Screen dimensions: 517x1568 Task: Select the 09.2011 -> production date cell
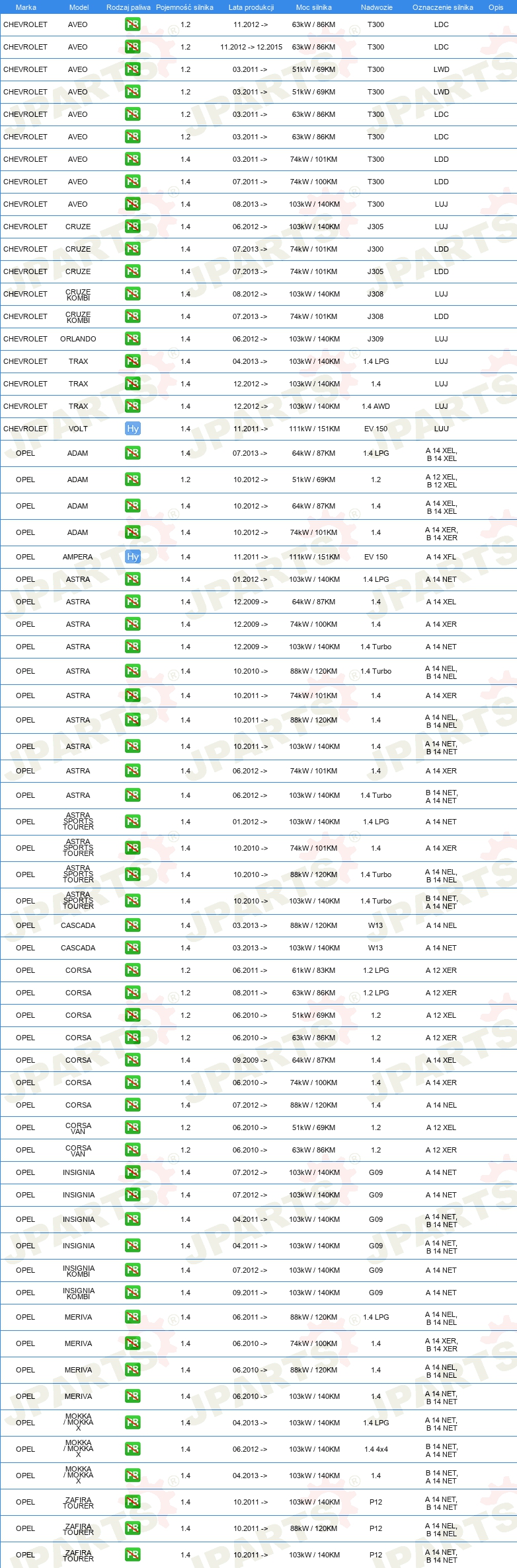pyautogui.click(x=250, y=1293)
